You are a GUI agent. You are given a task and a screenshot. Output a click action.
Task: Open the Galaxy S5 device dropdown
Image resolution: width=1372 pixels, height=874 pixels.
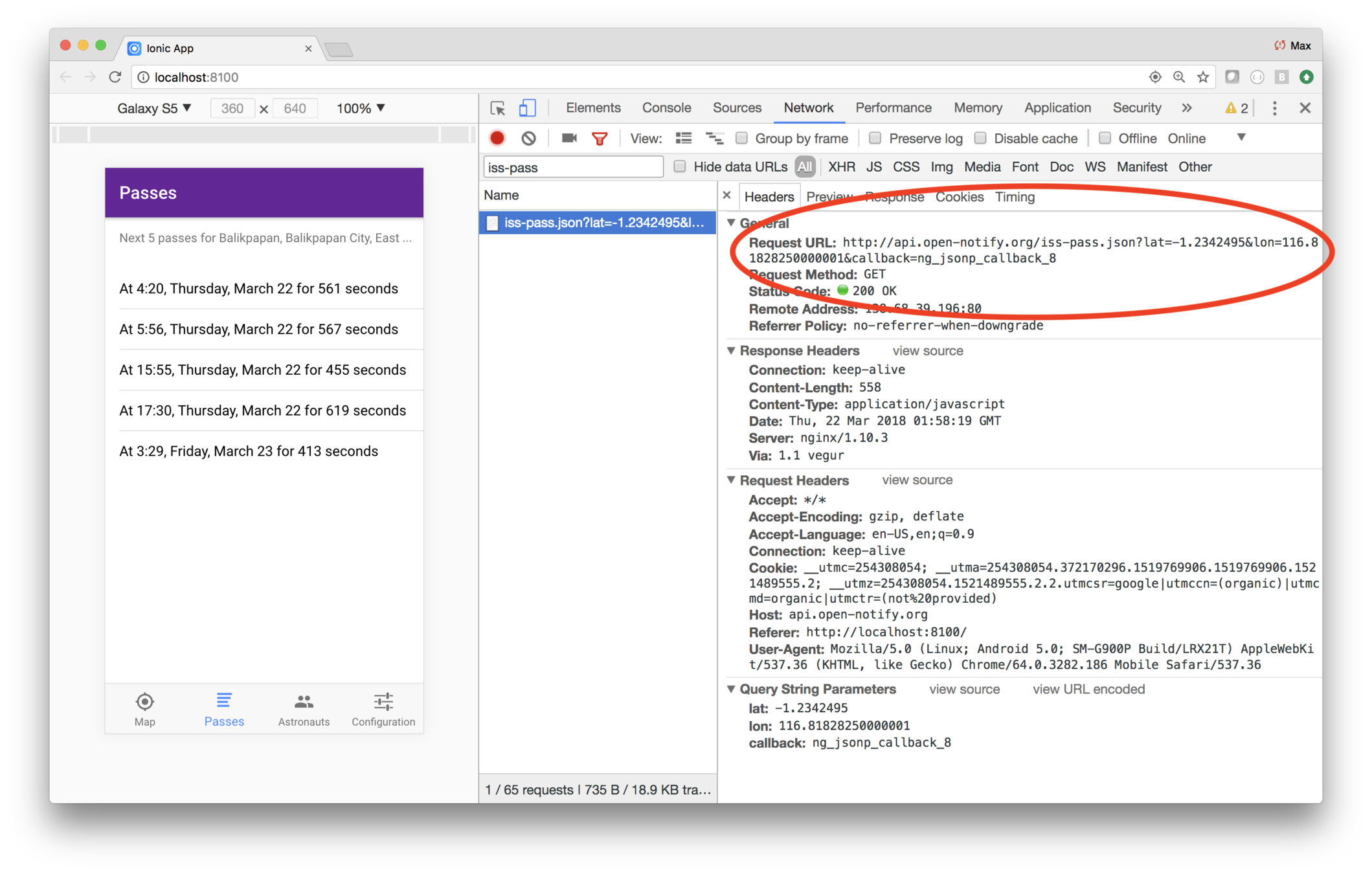pos(154,108)
